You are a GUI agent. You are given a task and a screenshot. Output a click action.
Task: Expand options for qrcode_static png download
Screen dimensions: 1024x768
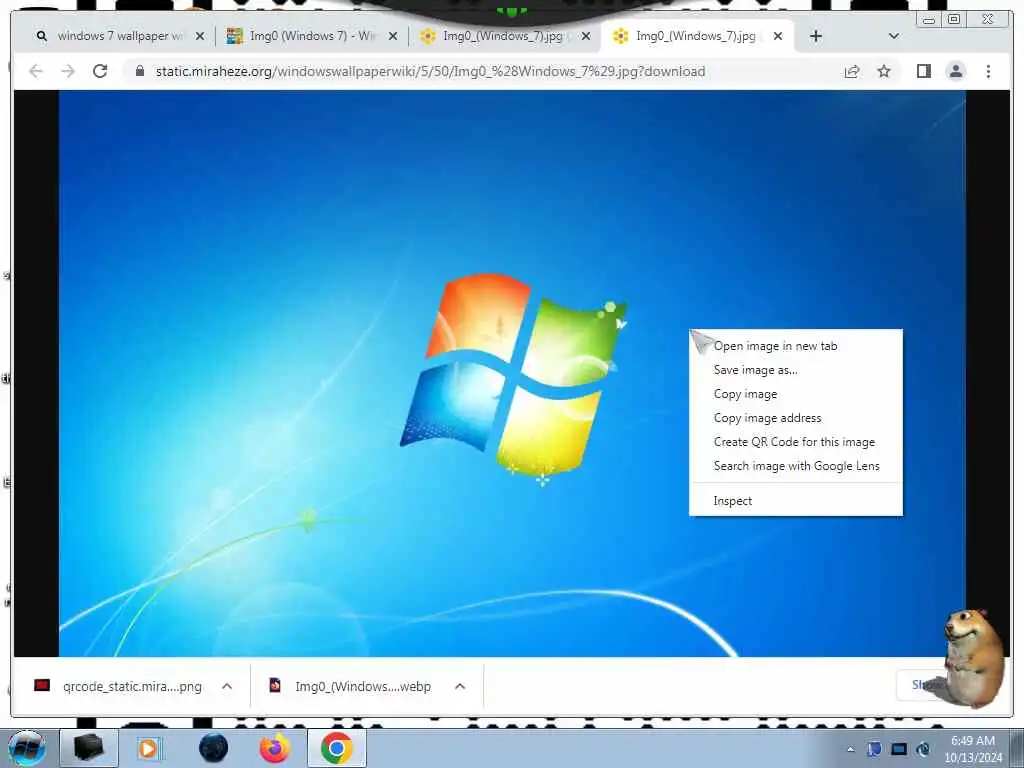click(x=227, y=686)
